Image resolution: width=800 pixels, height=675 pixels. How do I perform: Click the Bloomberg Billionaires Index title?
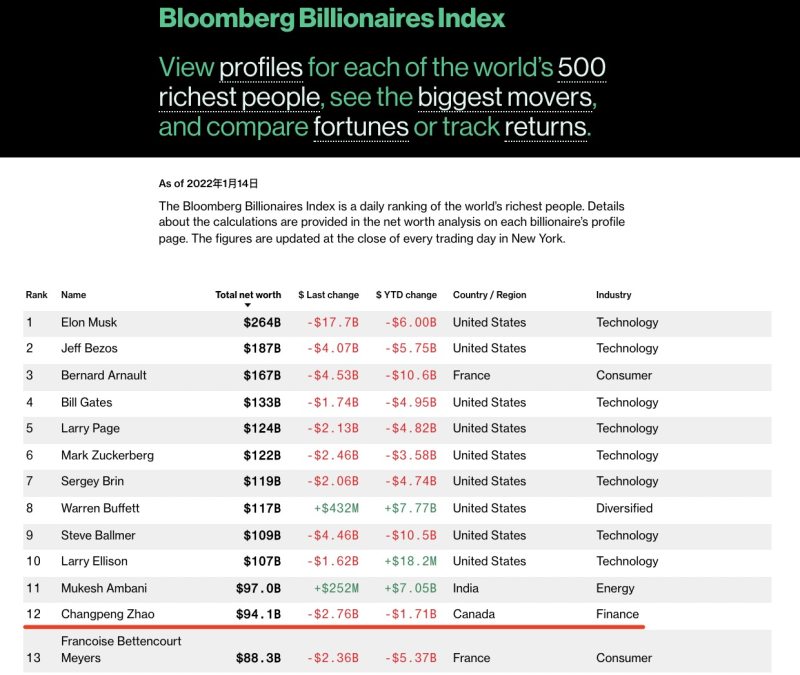point(332,18)
